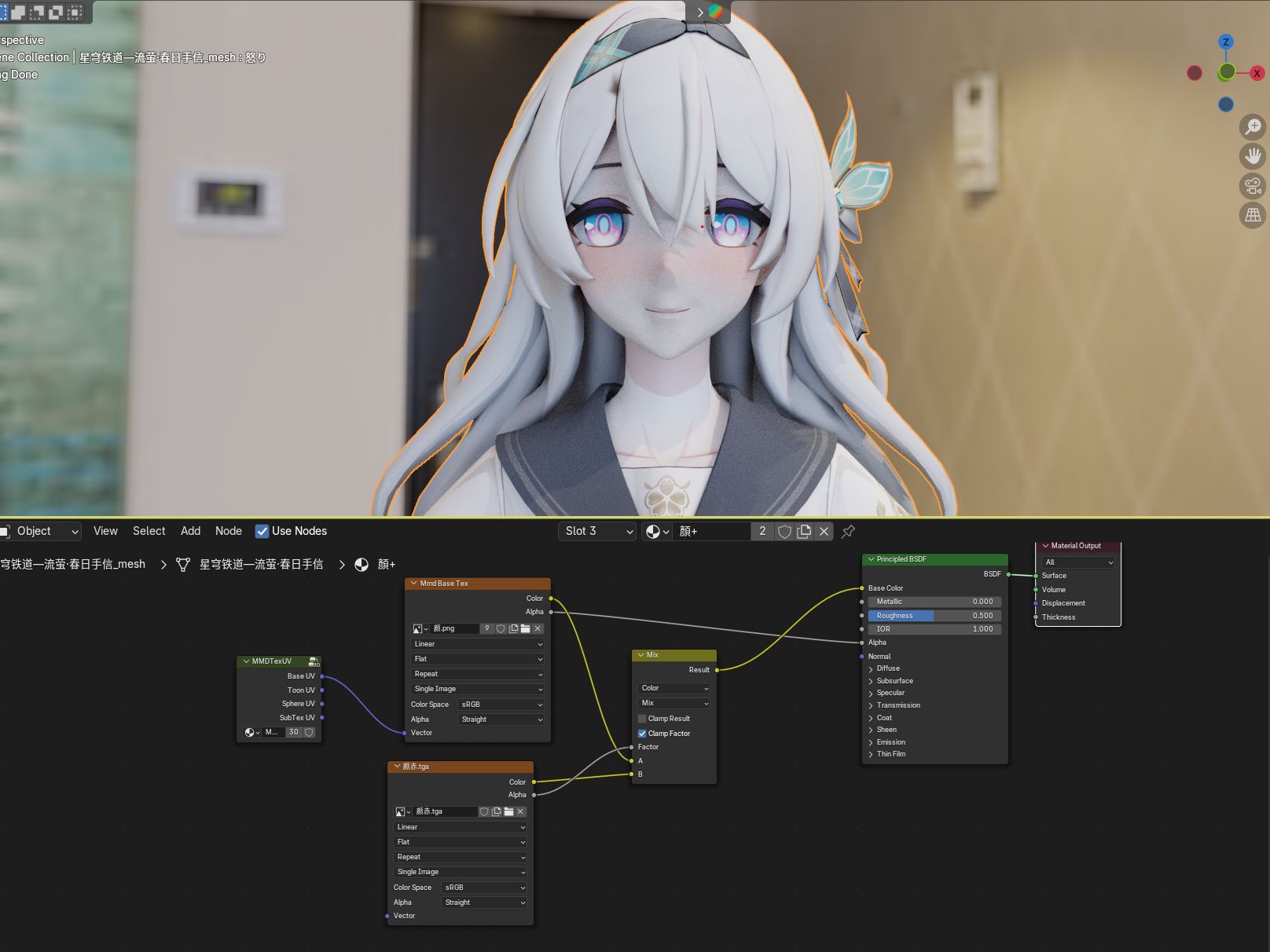Open the Add menu in shader editor
1270x952 pixels.
coord(190,531)
